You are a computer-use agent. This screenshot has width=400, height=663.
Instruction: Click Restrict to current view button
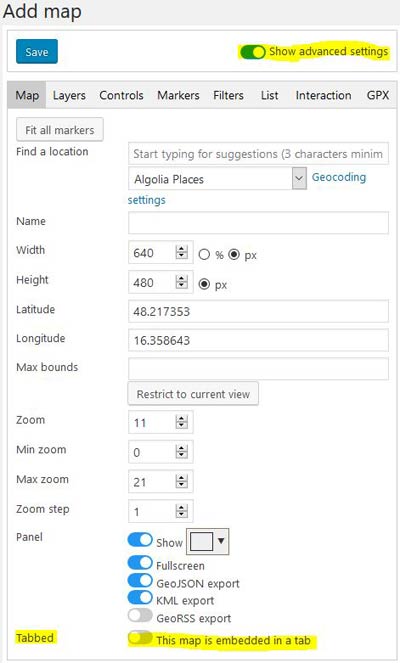pos(193,394)
